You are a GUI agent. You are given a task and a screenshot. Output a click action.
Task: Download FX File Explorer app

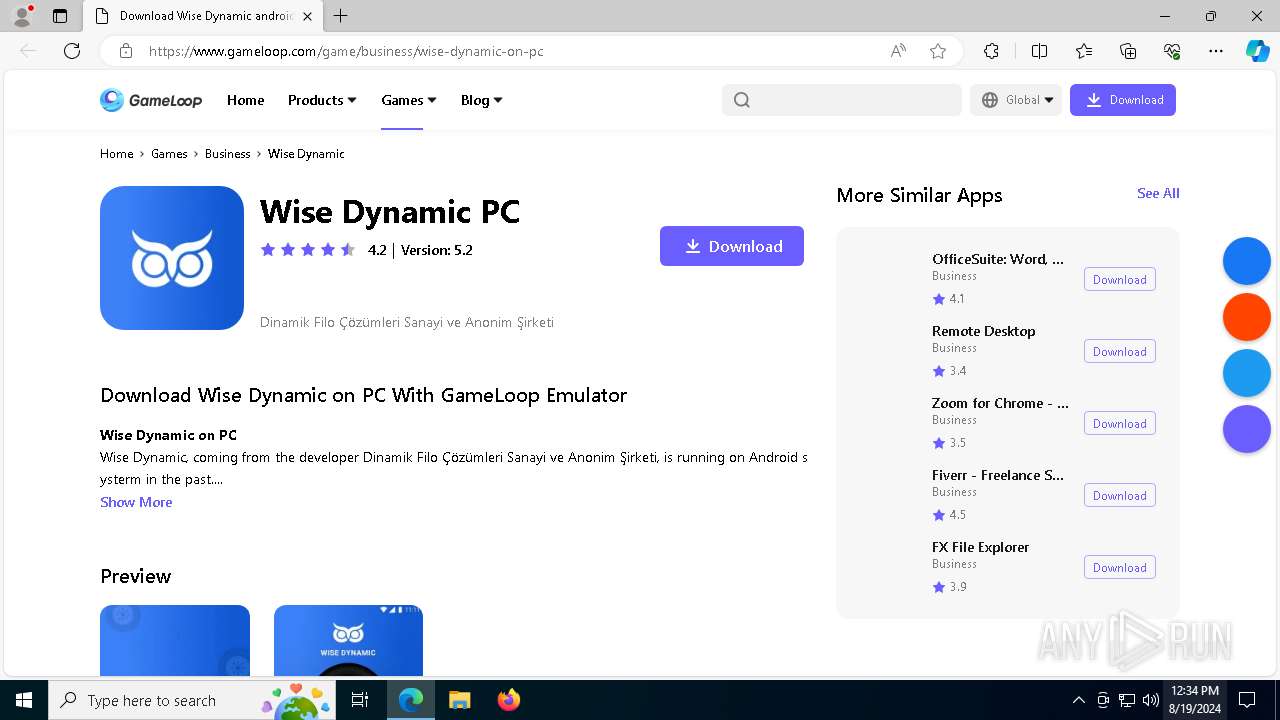(x=1119, y=568)
